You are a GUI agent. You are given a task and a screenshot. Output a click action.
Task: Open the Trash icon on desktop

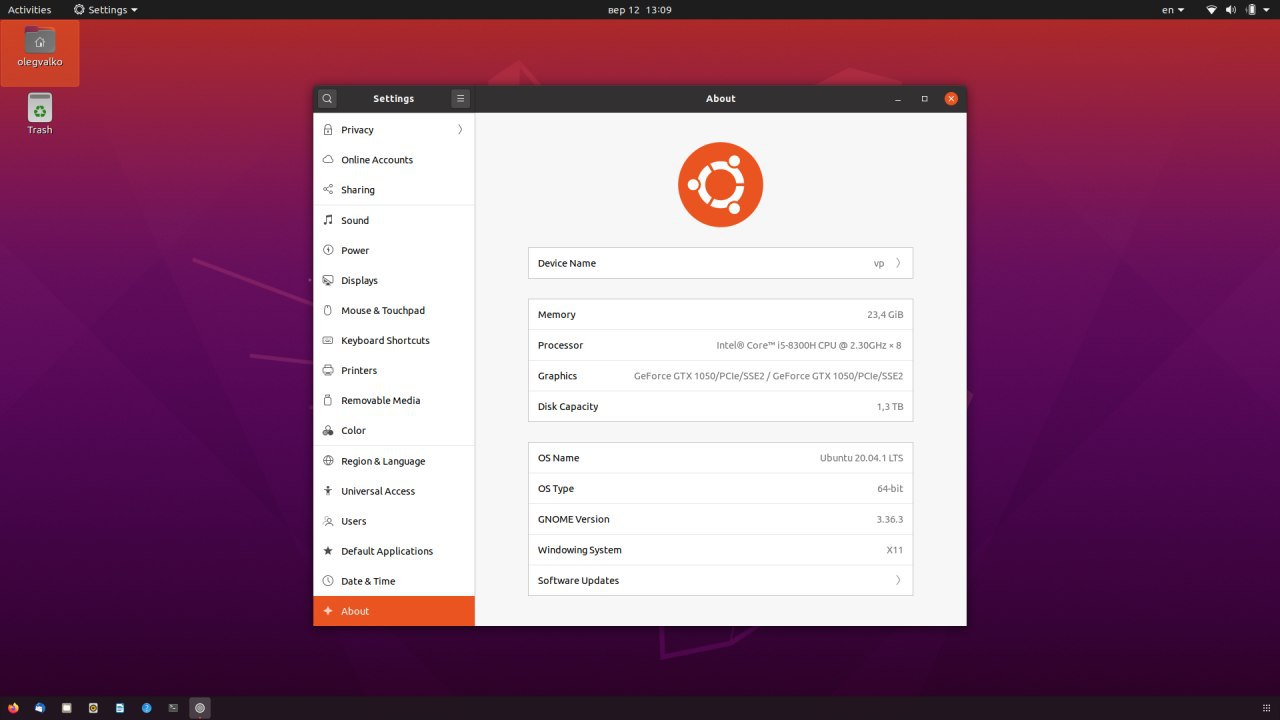click(40, 113)
